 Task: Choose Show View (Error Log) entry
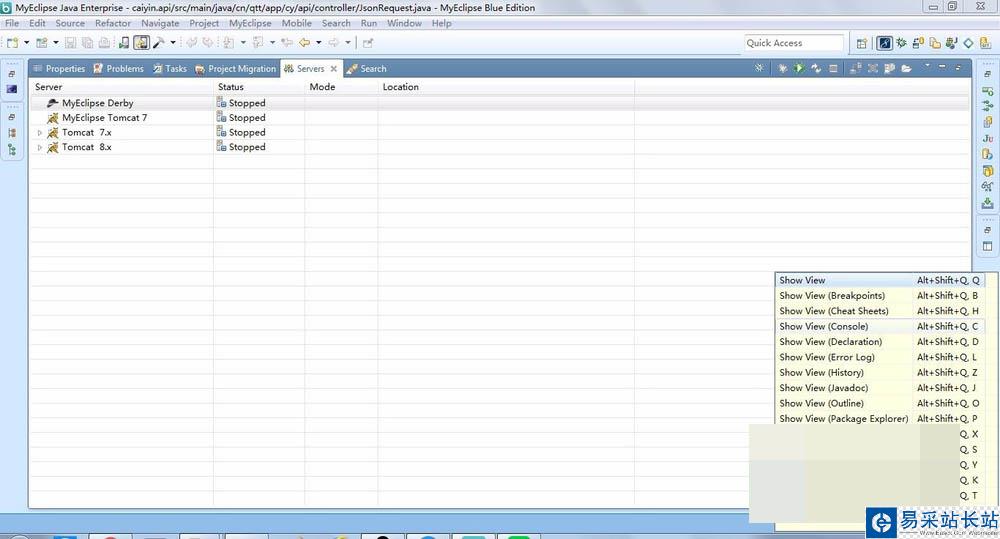click(x=879, y=357)
